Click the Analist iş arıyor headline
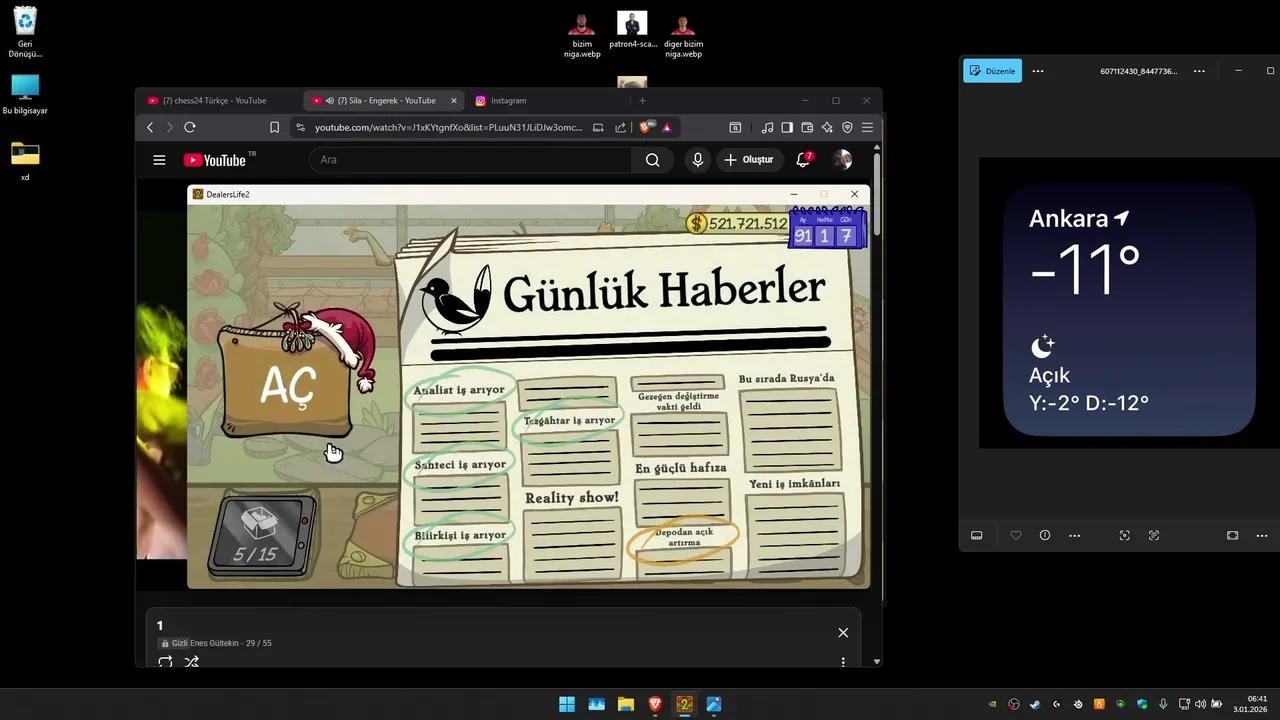The image size is (1280, 720). pyautogui.click(x=459, y=390)
